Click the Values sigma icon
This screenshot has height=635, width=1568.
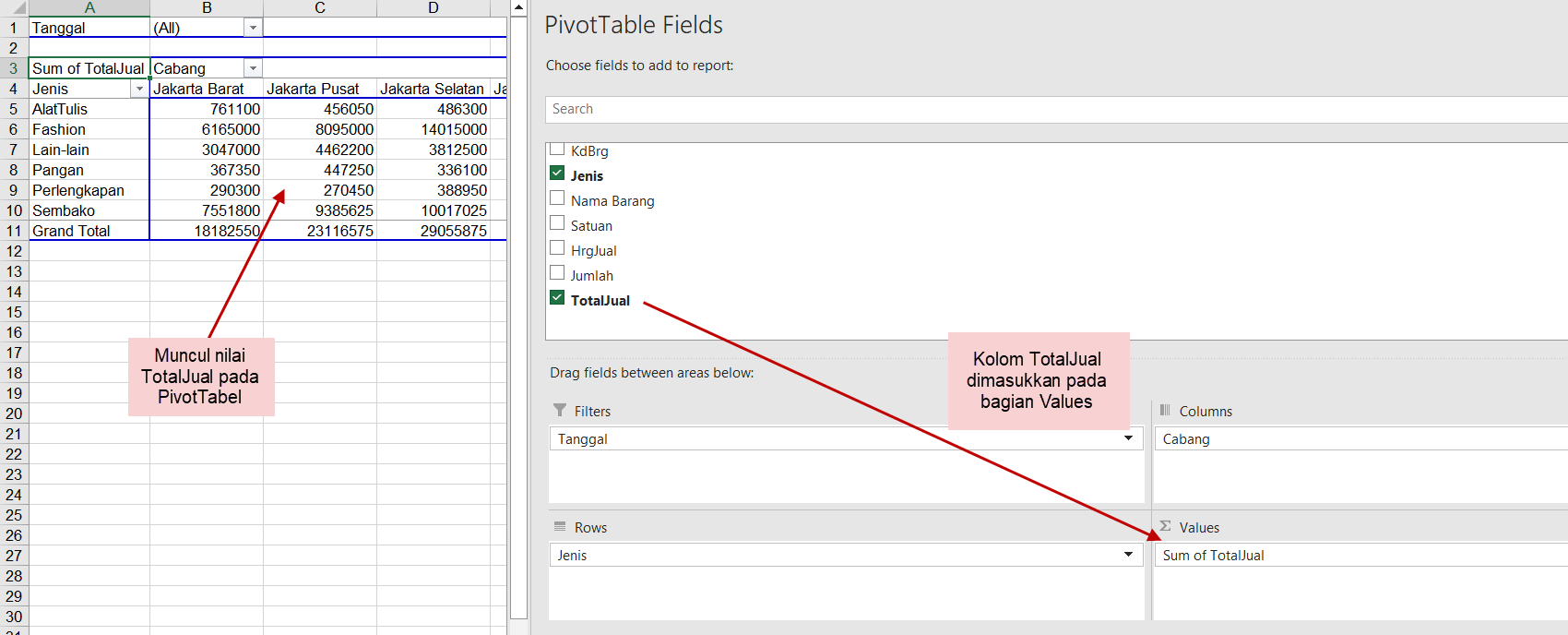1165,527
